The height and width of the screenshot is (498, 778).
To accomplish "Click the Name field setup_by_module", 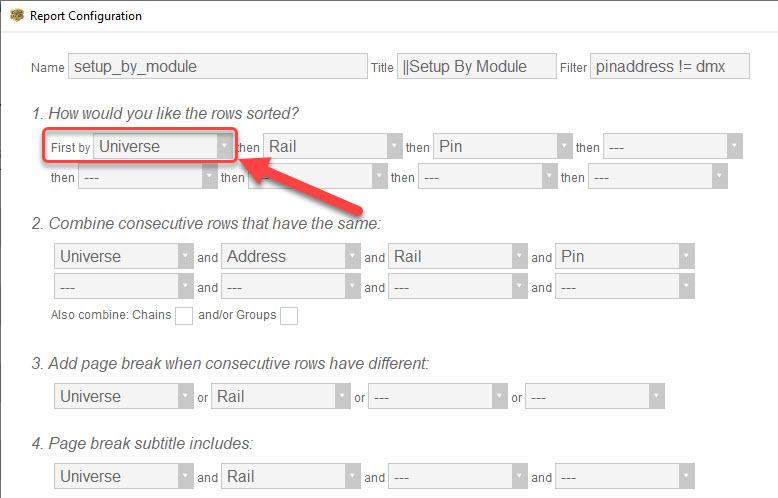I will pos(217,67).
